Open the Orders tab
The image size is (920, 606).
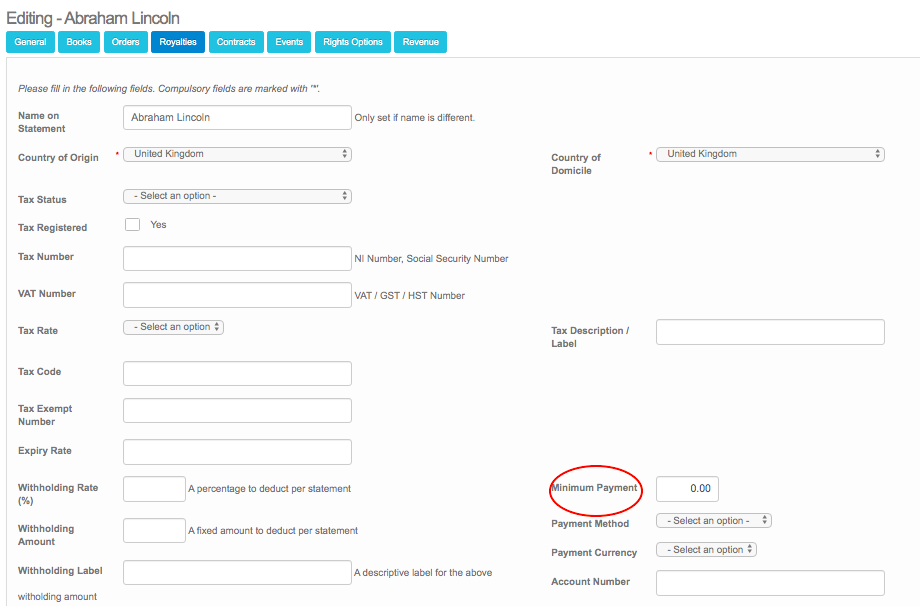click(x=125, y=42)
